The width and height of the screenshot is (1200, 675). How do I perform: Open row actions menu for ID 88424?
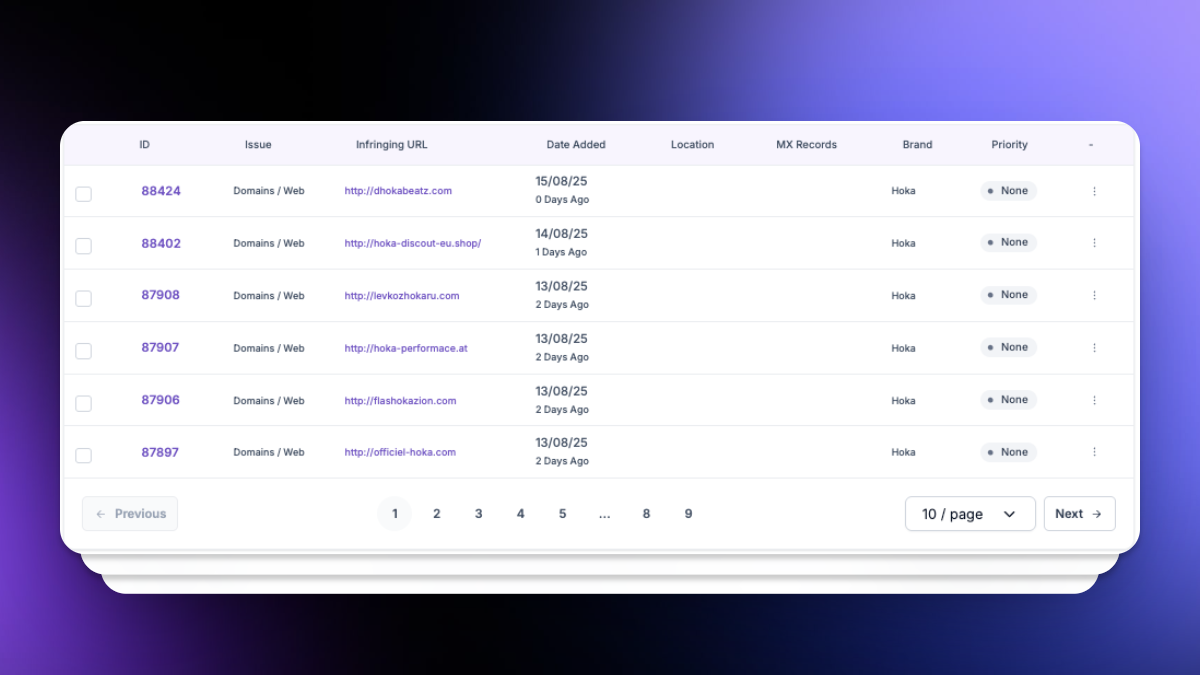(1094, 191)
